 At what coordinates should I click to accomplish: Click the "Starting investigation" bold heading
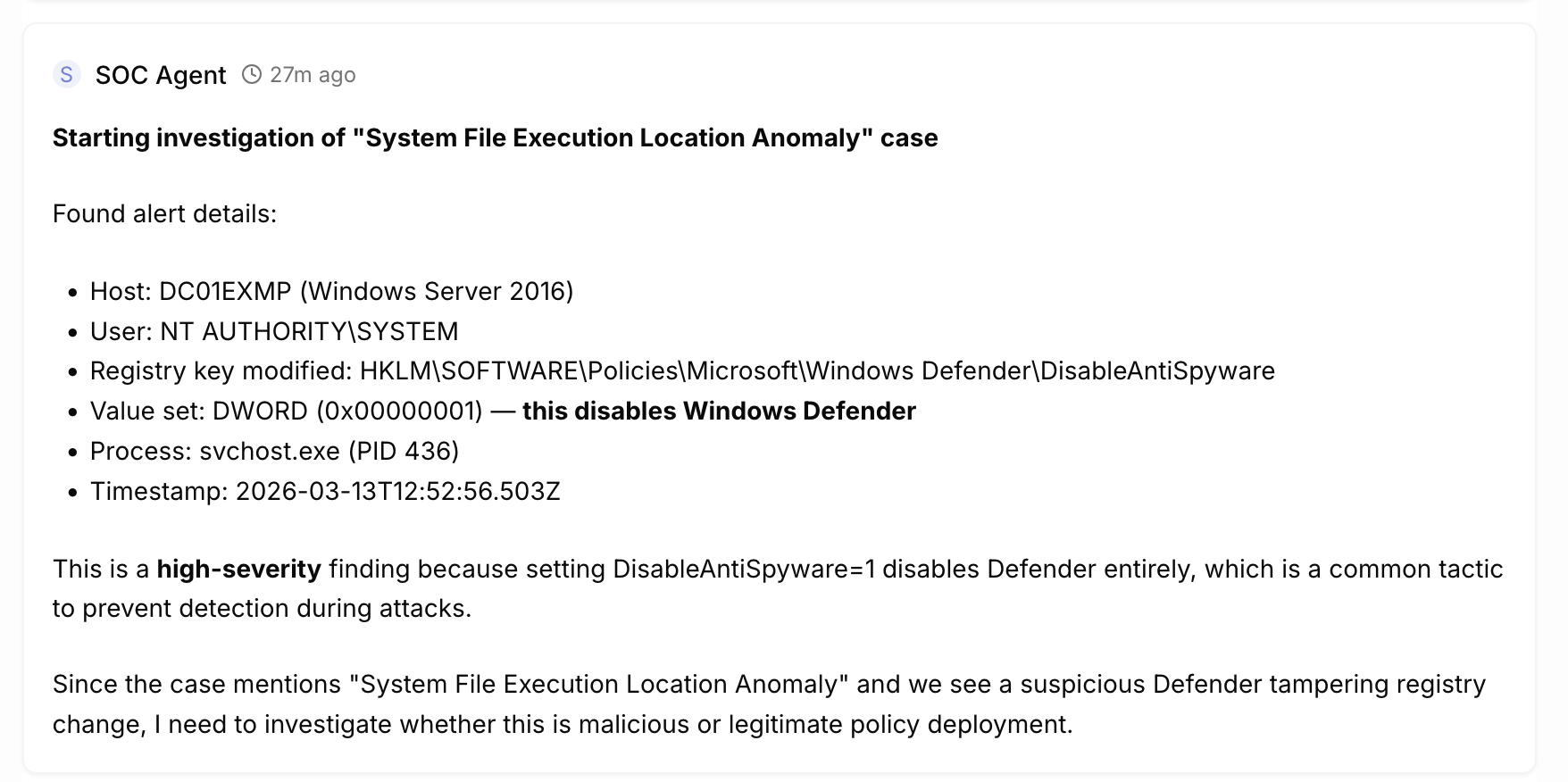(x=495, y=137)
